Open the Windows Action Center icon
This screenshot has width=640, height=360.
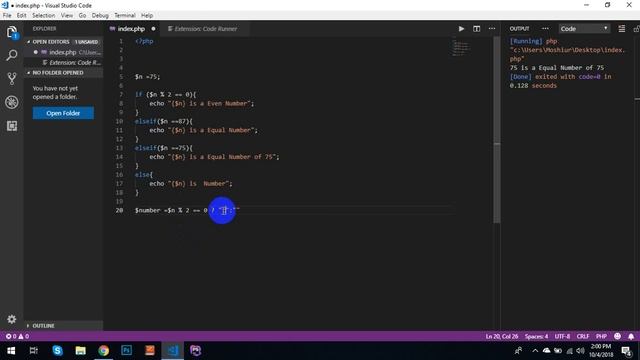(x=627, y=351)
